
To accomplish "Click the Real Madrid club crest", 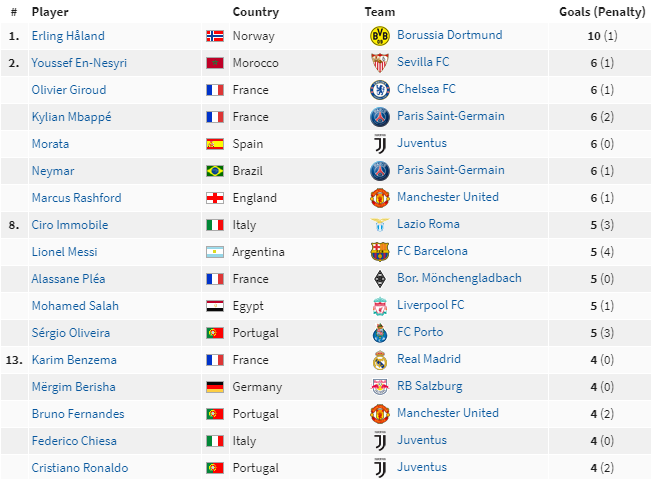I will [x=379, y=360].
